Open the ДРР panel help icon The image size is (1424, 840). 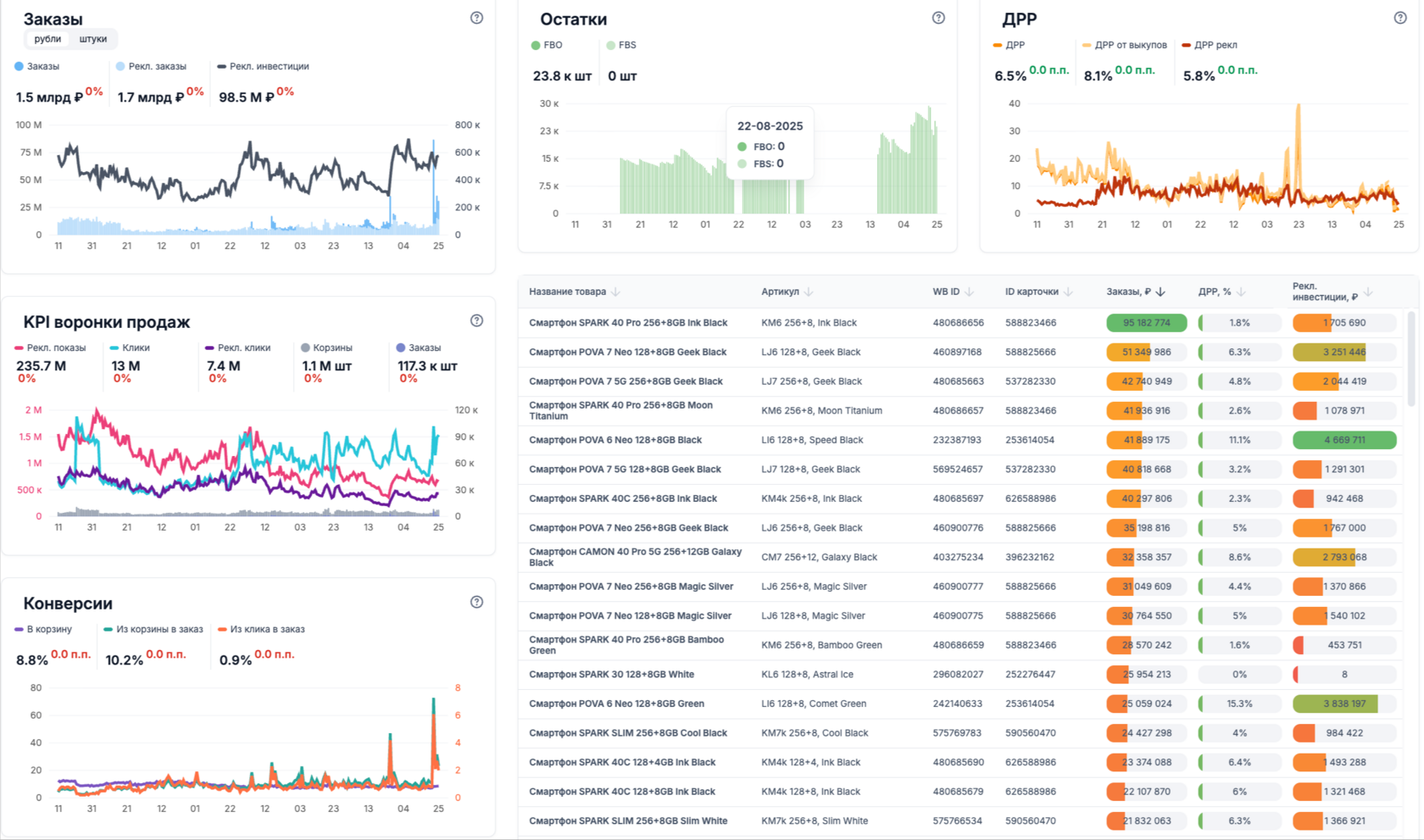pos(1400,18)
